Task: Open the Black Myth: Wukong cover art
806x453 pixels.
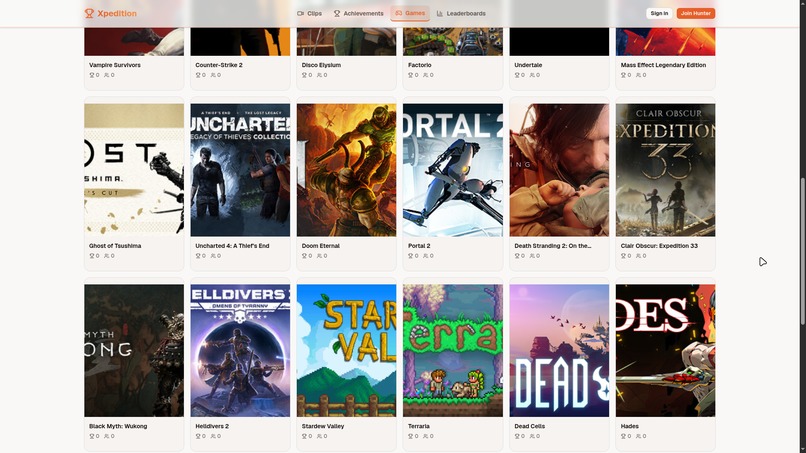Action: click(134, 351)
